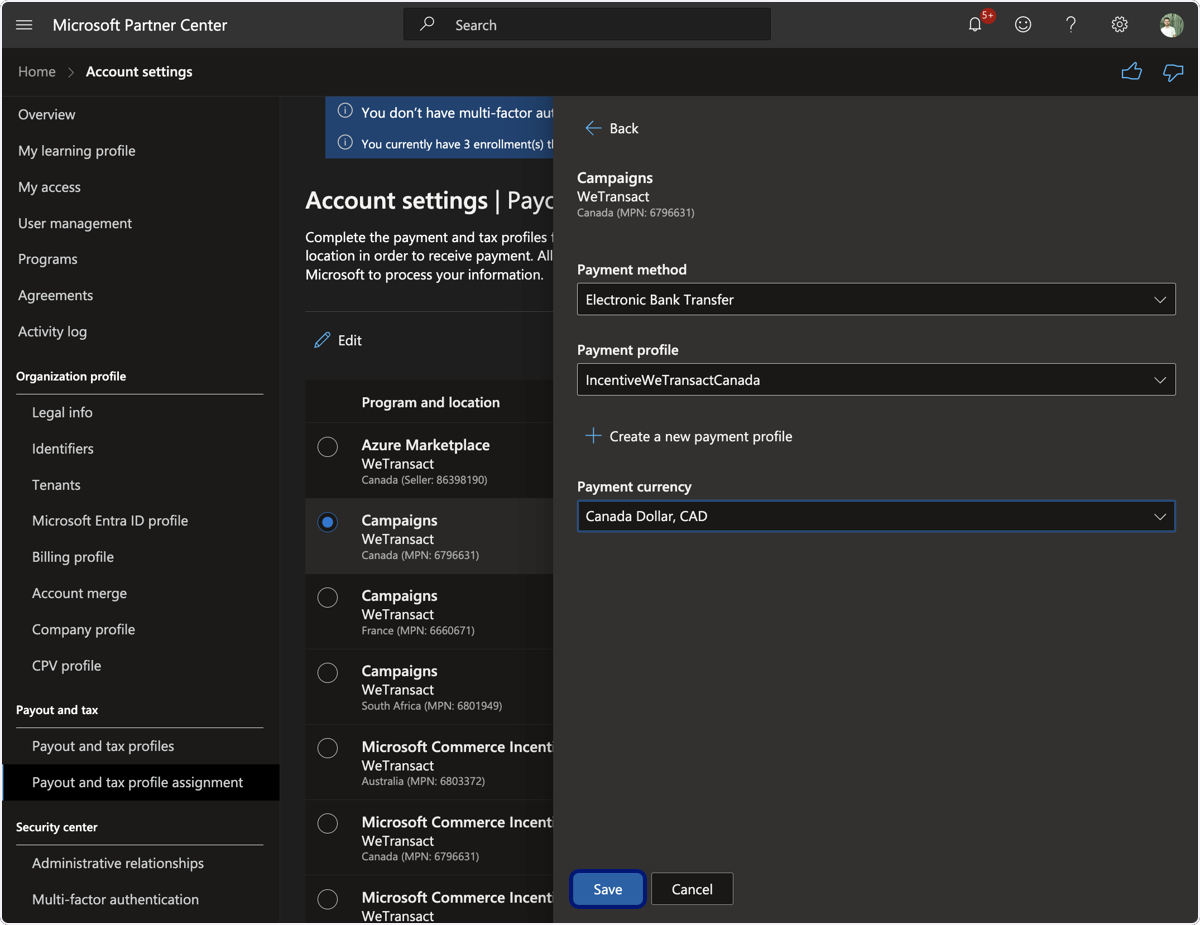
Task: Click the Edit command
Action: click(350, 340)
